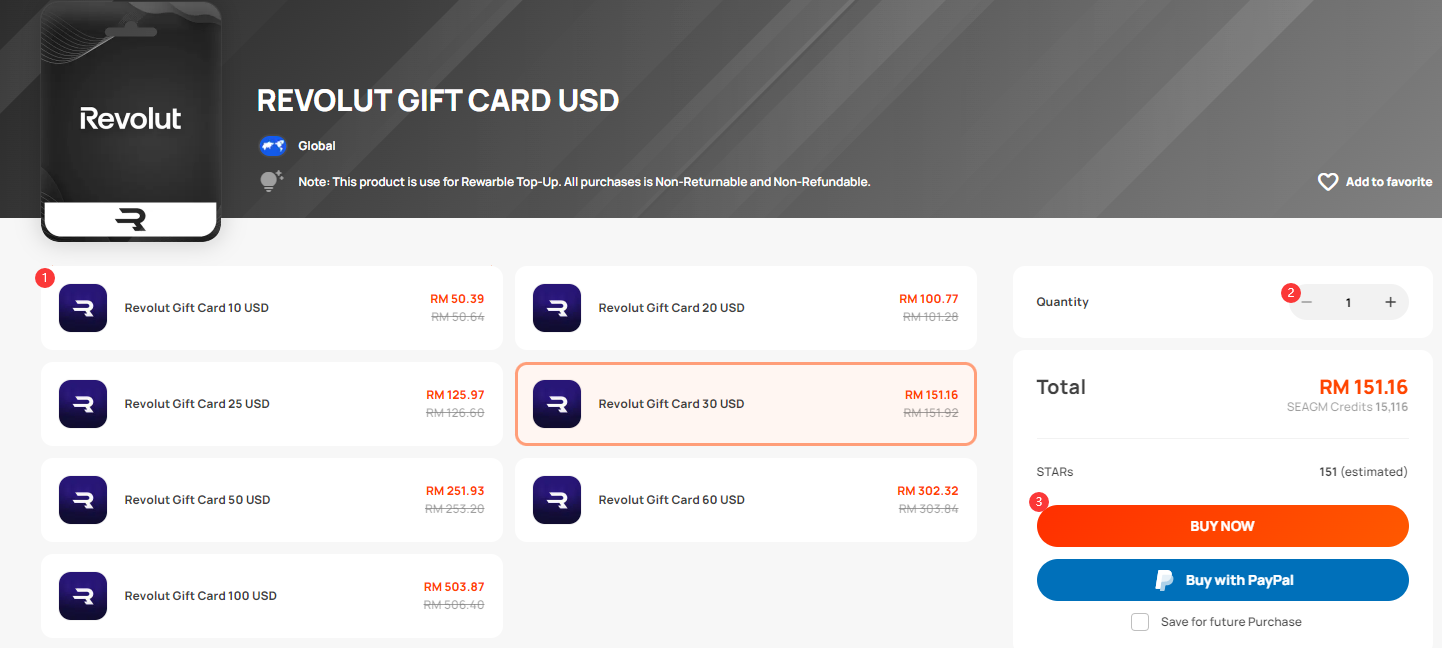Click the Revolut icon of 10 USD card
This screenshot has height=648, width=1442.
click(83, 308)
